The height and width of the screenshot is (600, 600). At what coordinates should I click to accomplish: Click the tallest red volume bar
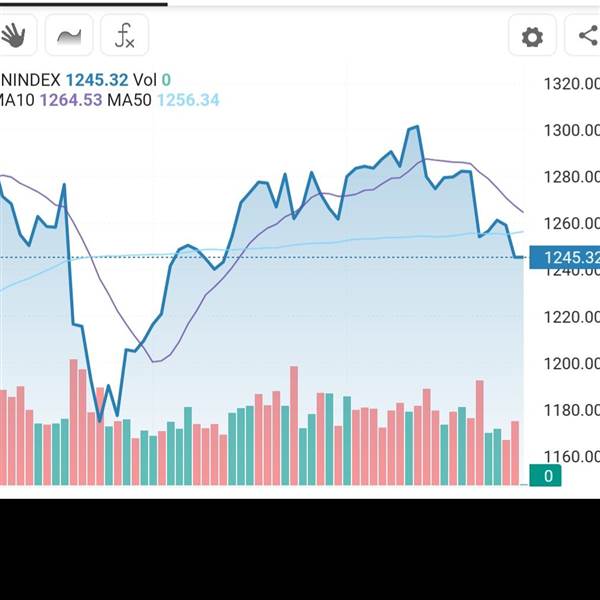pyautogui.click(x=73, y=422)
